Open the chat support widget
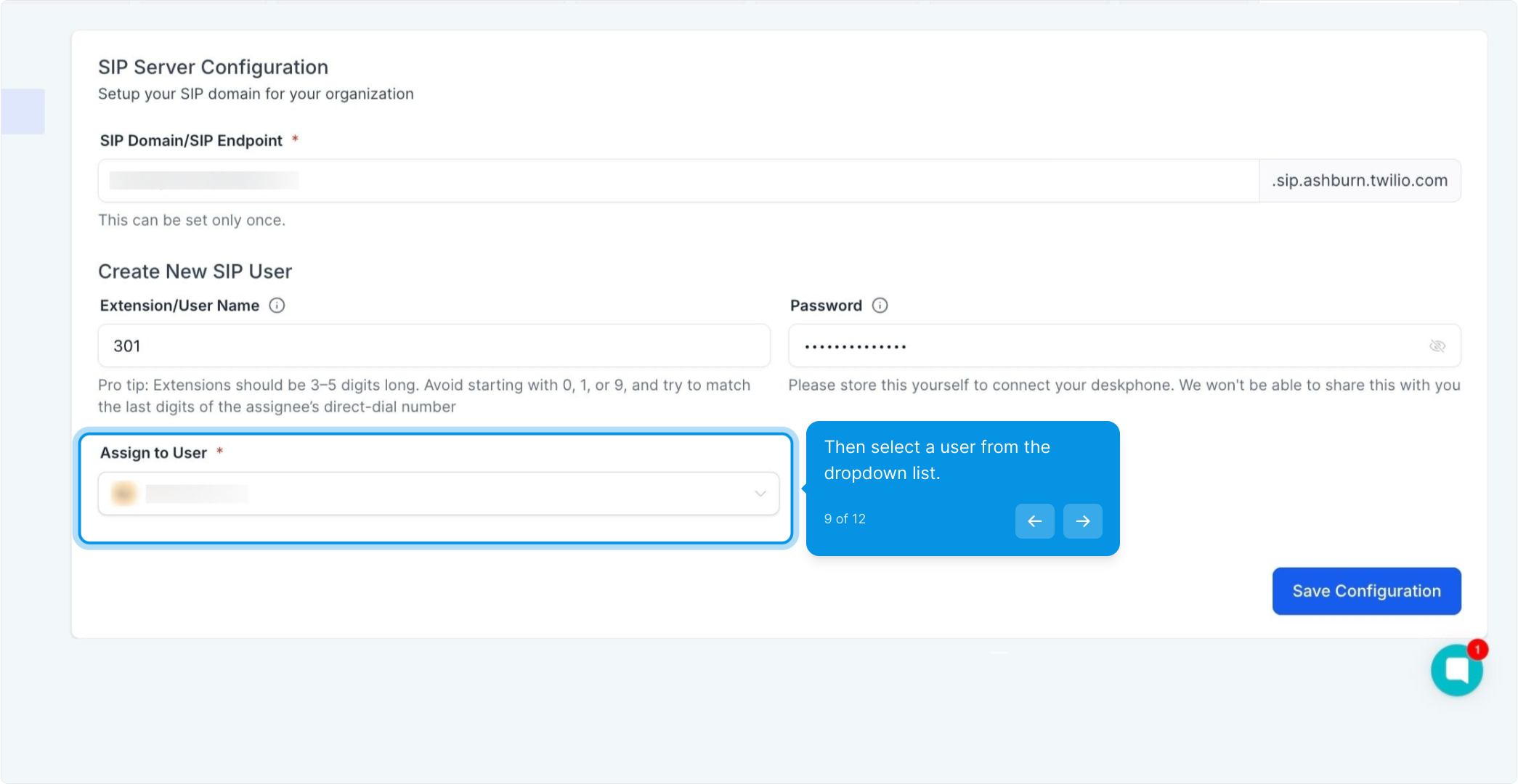The image size is (1518, 784). pos(1456,671)
